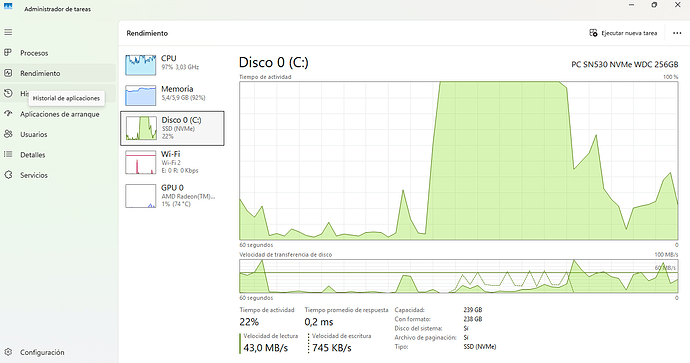The width and height of the screenshot is (690, 363).
Task: Select the Wi-Fi 2 resource entry
Action: [x=172, y=162]
